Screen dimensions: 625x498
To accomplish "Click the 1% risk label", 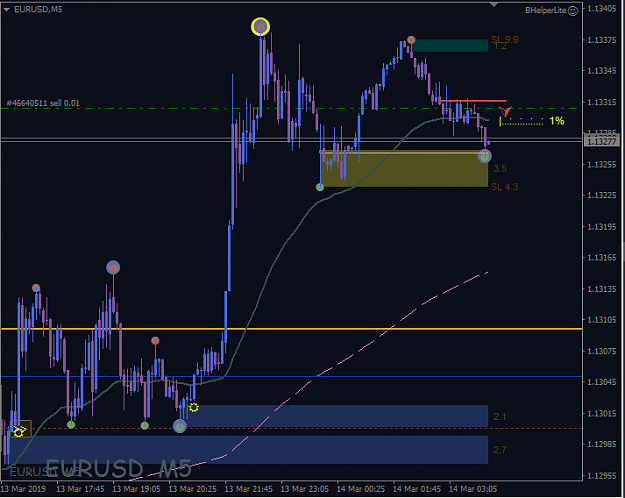I will [x=557, y=121].
